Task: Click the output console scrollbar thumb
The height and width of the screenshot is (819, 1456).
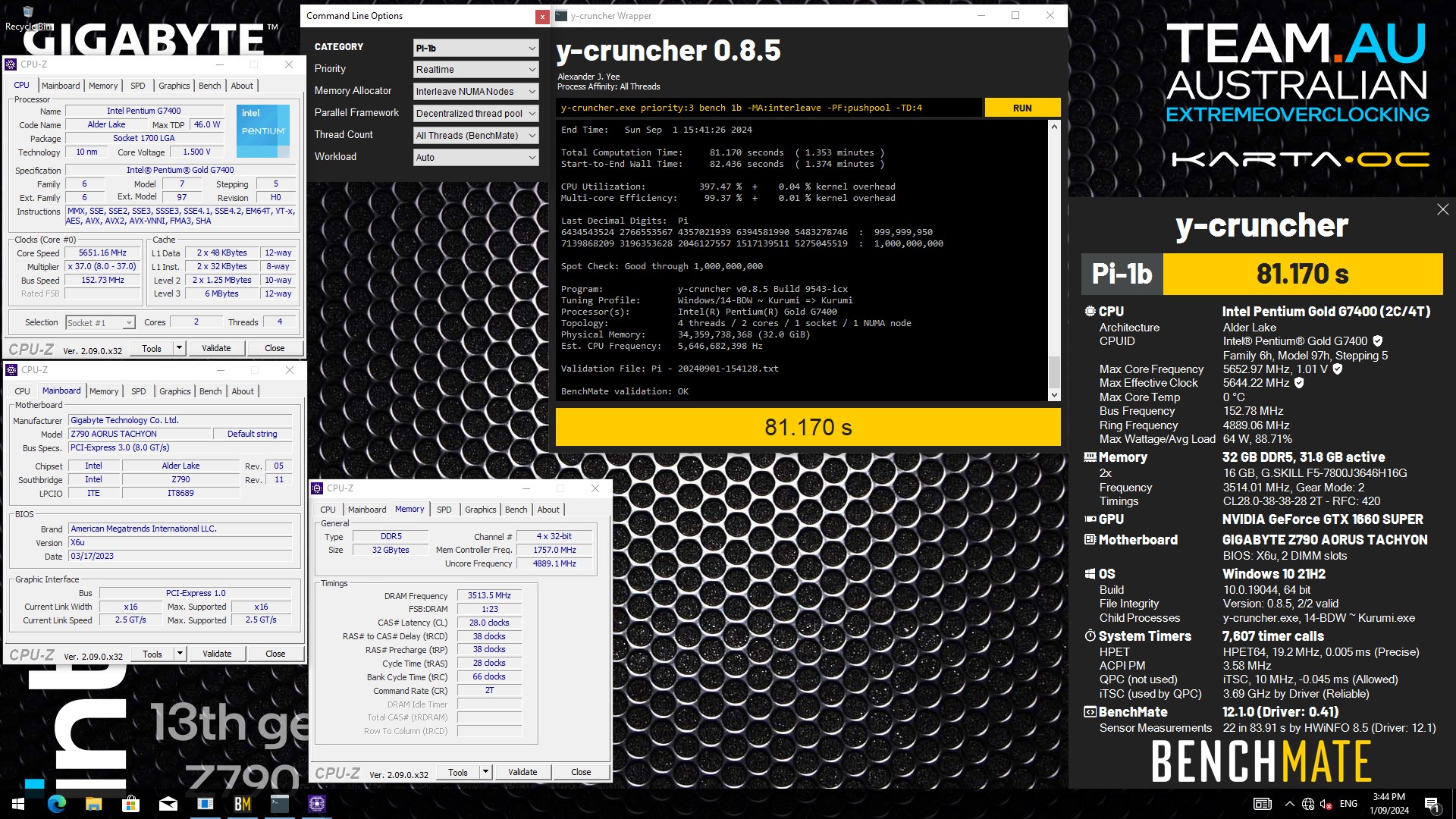Action: pyautogui.click(x=1053, y=372)
